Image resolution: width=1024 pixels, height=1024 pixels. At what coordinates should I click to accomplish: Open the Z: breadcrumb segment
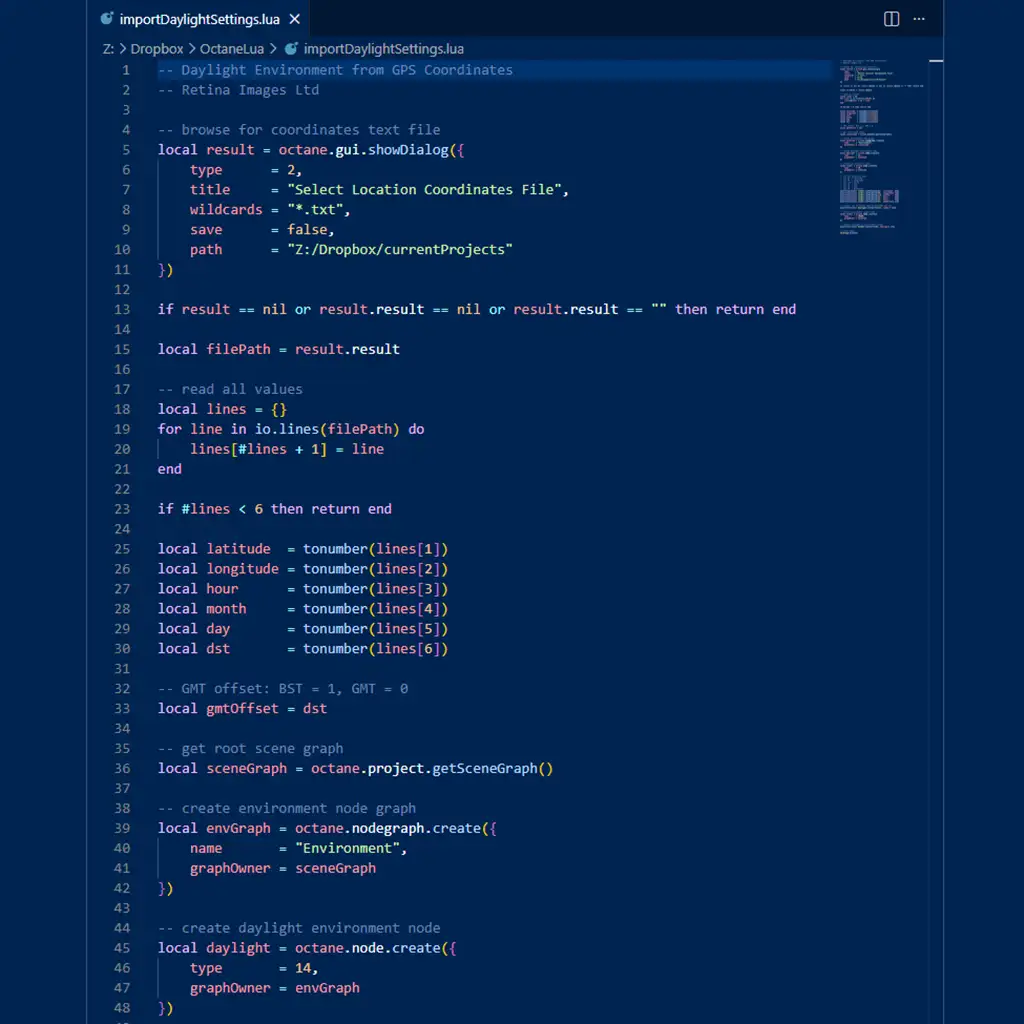tap(108, 49)
